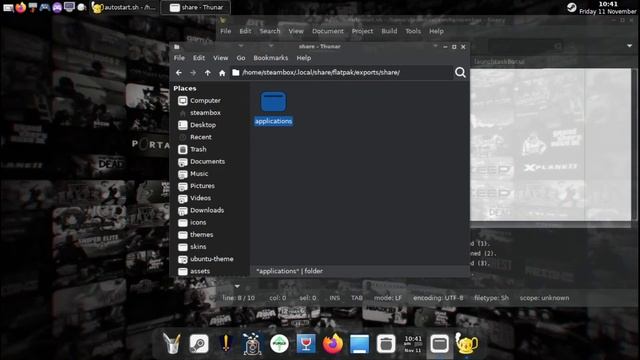Go forward using Thunar's forward arrow
640x360 pixels.
pos(193,73)
